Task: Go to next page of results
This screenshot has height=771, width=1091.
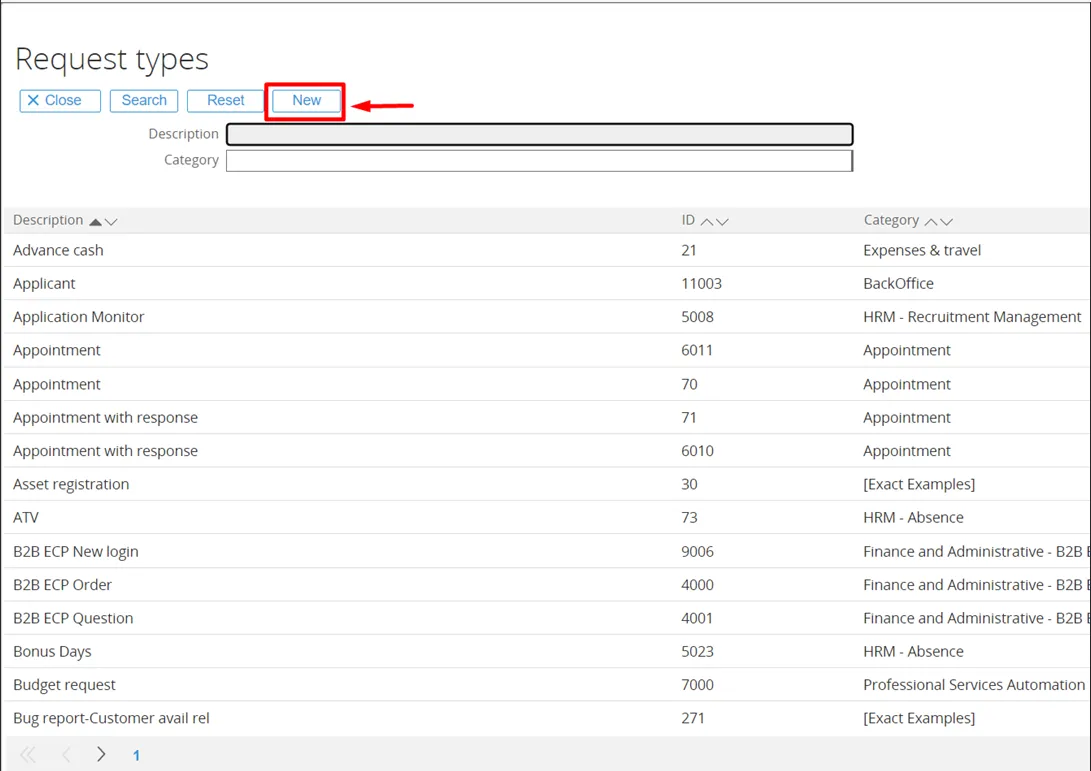Action: (x=101, y=754)
